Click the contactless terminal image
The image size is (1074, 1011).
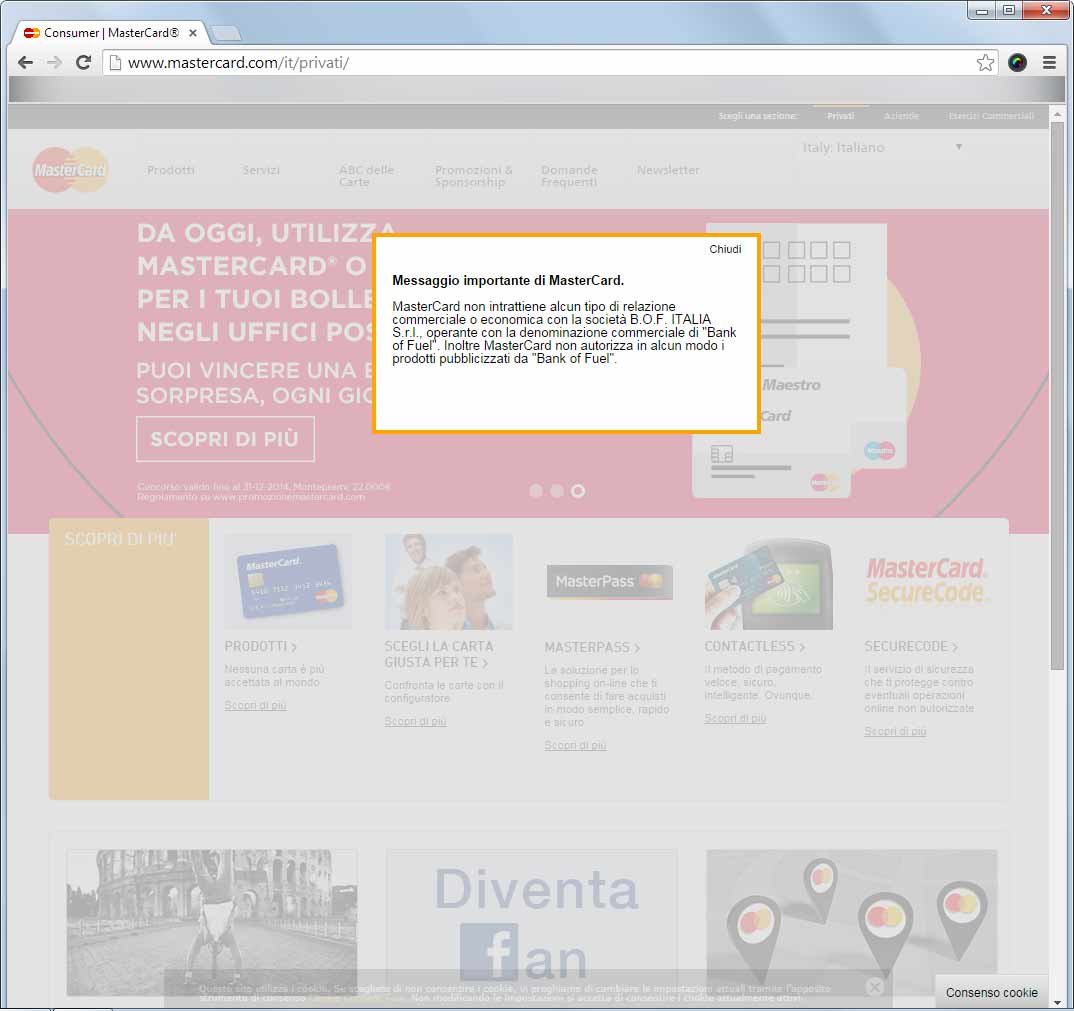point(769,584)
